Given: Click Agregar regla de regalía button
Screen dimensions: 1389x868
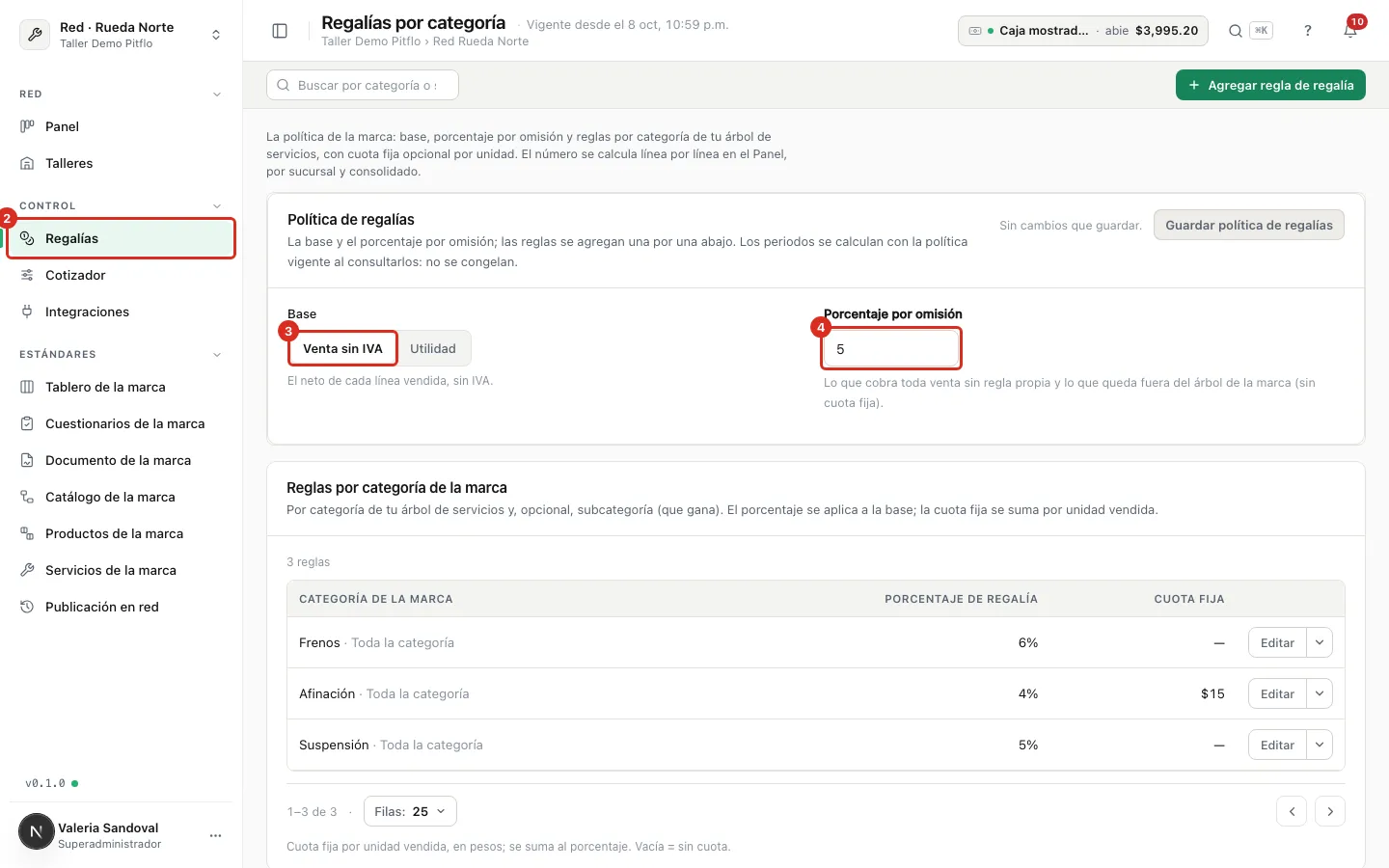Looking at the screenshot, I should click(x=1270, y=85).
